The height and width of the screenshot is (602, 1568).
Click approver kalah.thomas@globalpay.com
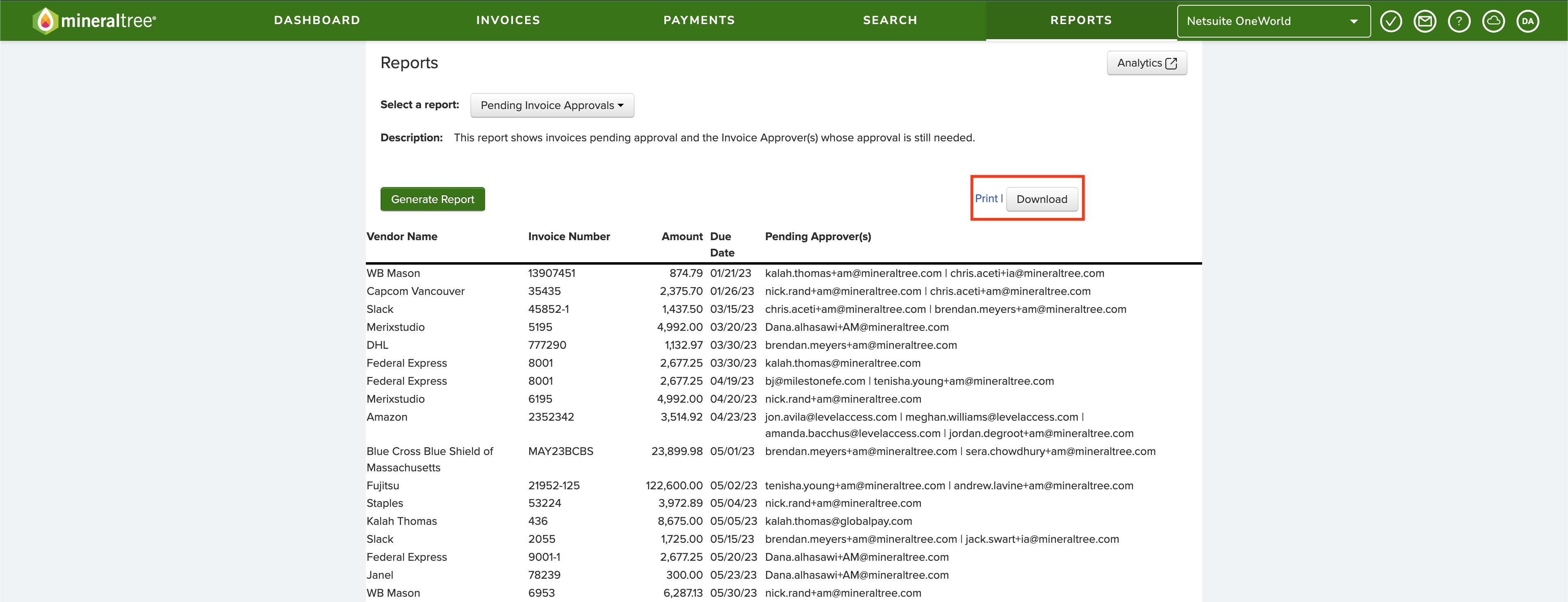[x=839, y=521]
